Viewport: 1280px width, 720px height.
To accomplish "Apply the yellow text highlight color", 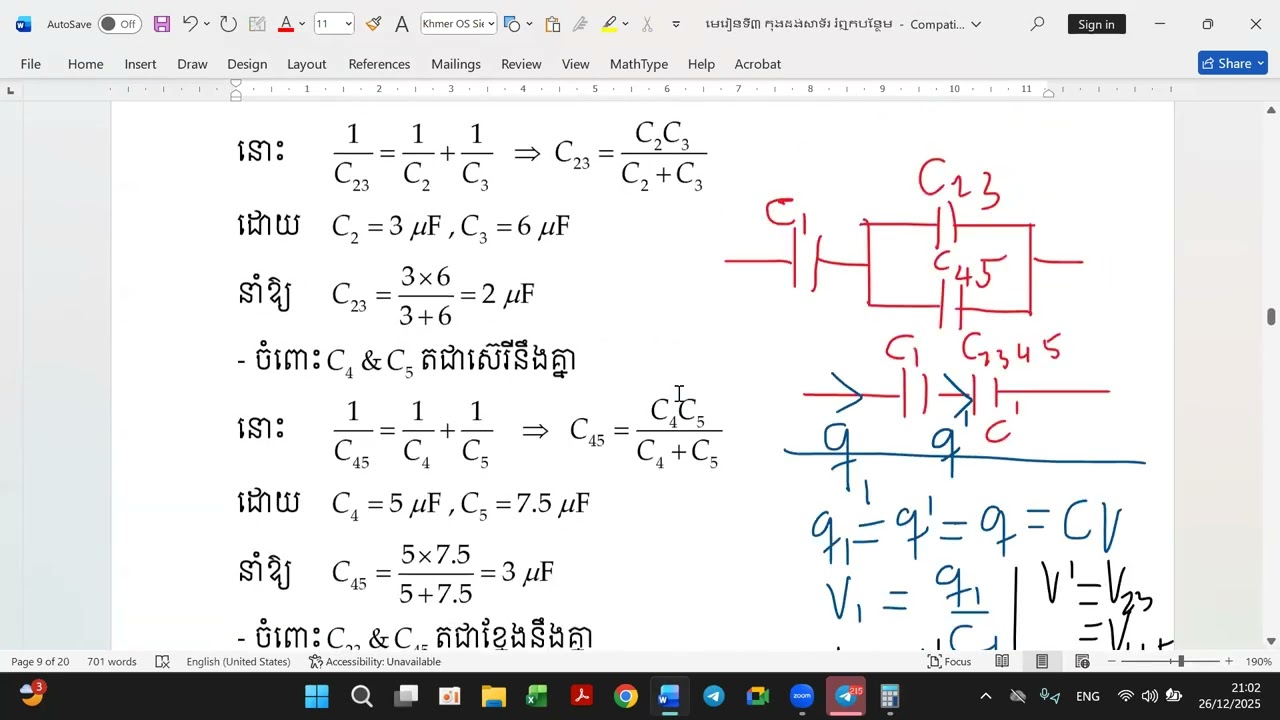I will click(x=609, y=24).
